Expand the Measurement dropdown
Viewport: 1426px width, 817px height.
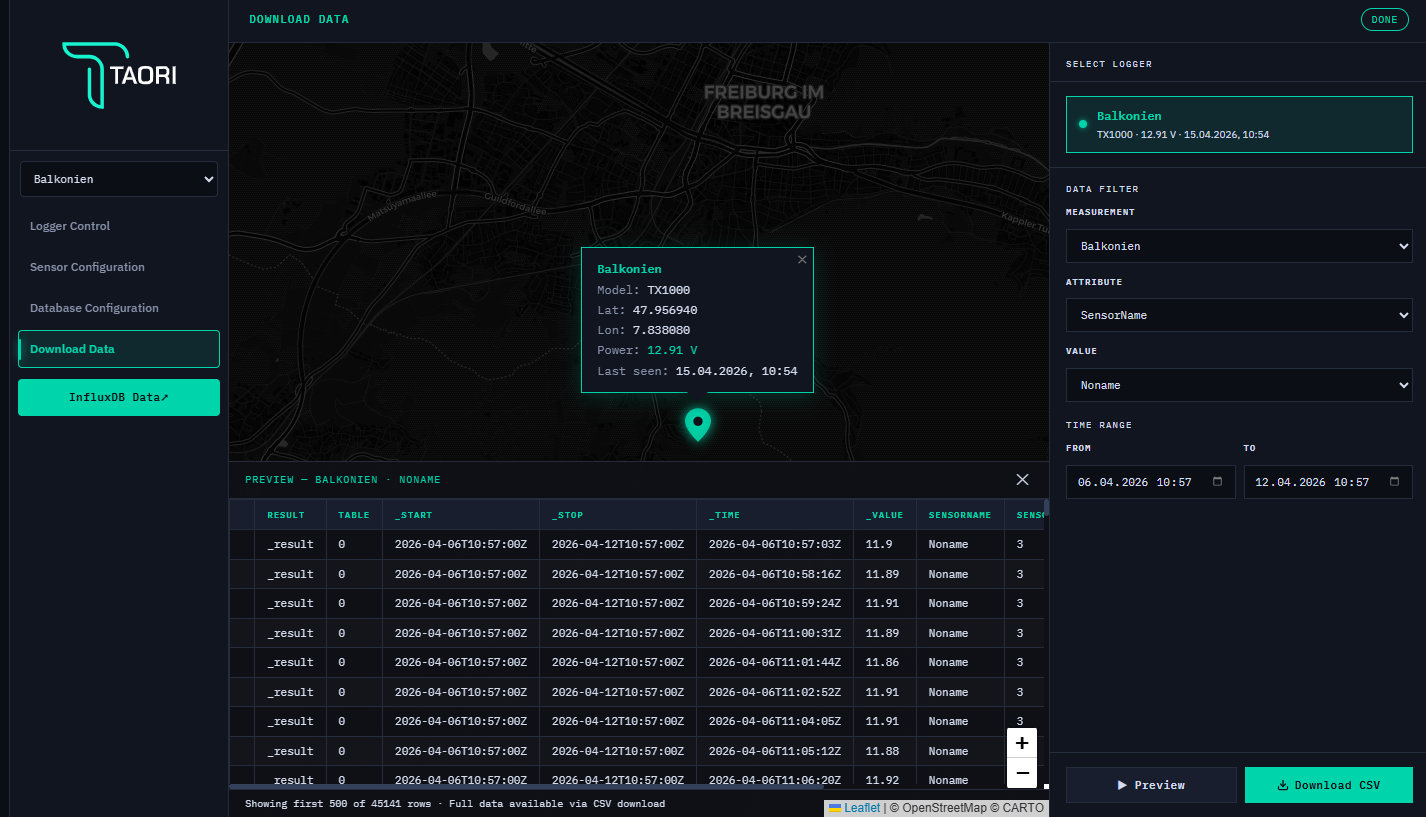(x=1238, y=246)
